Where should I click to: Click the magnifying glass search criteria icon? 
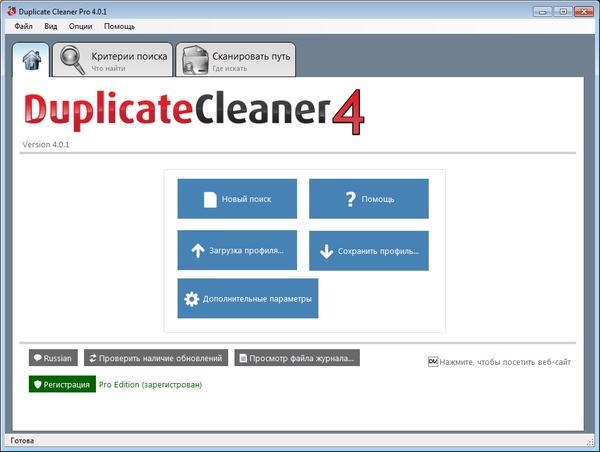72,60
